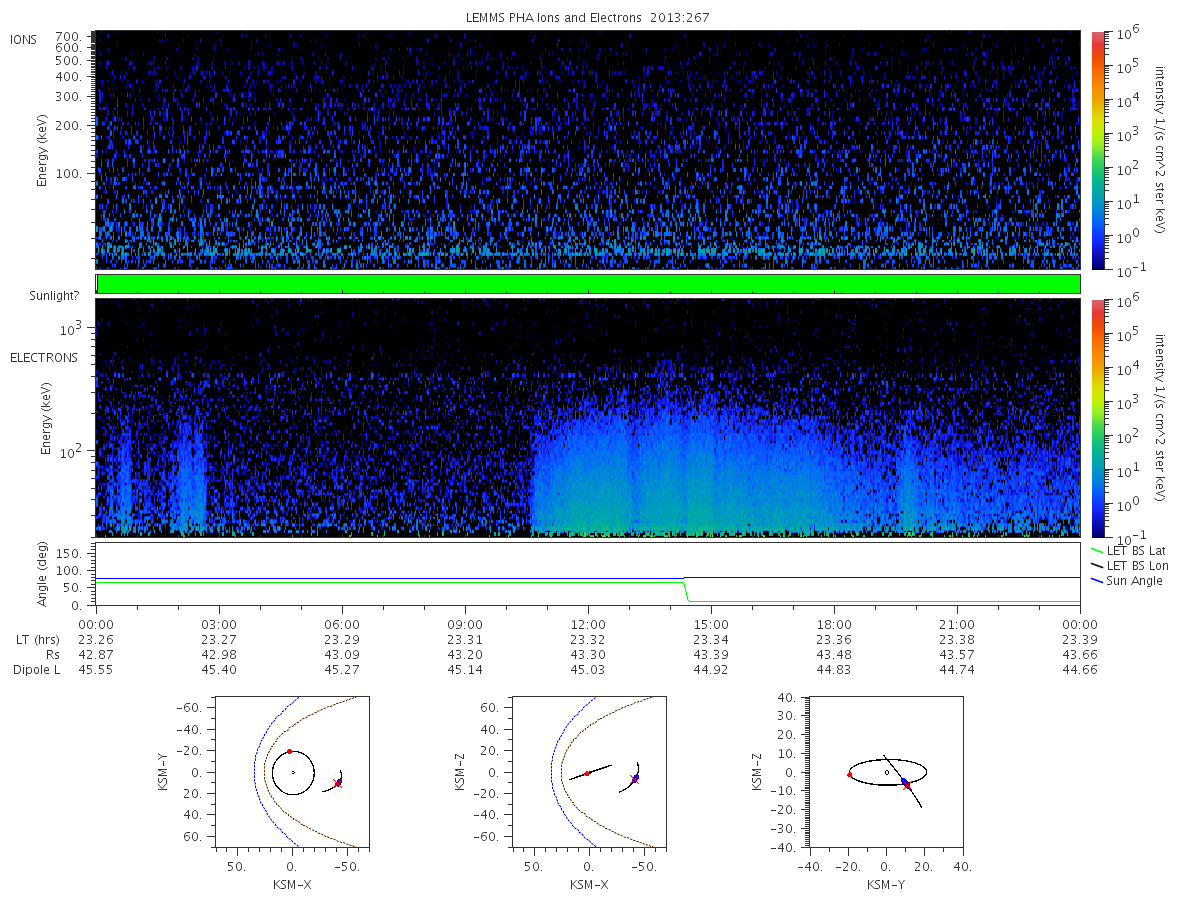
Task: Click the electron spectrogram color bar
Action: (x=1097, y=418)
